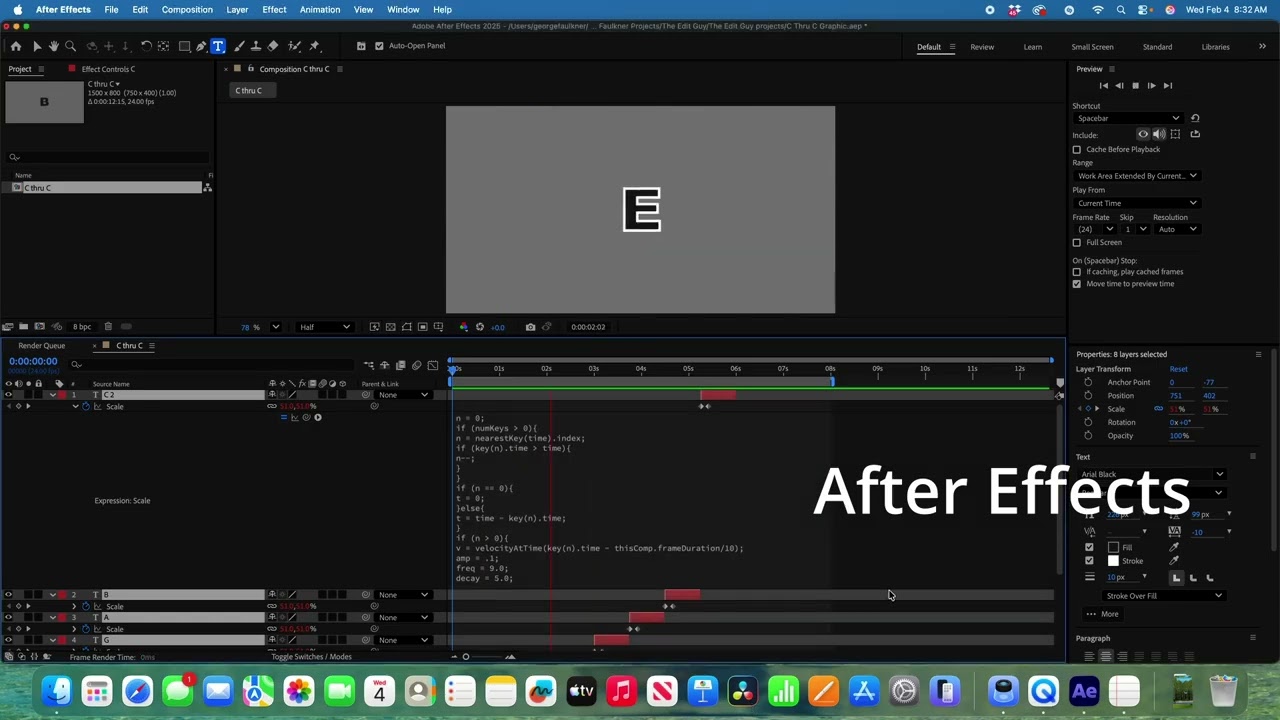Switch to the Effect Controls tab
The height and width of the screenshot is (720, 1280).
[108, 69]
